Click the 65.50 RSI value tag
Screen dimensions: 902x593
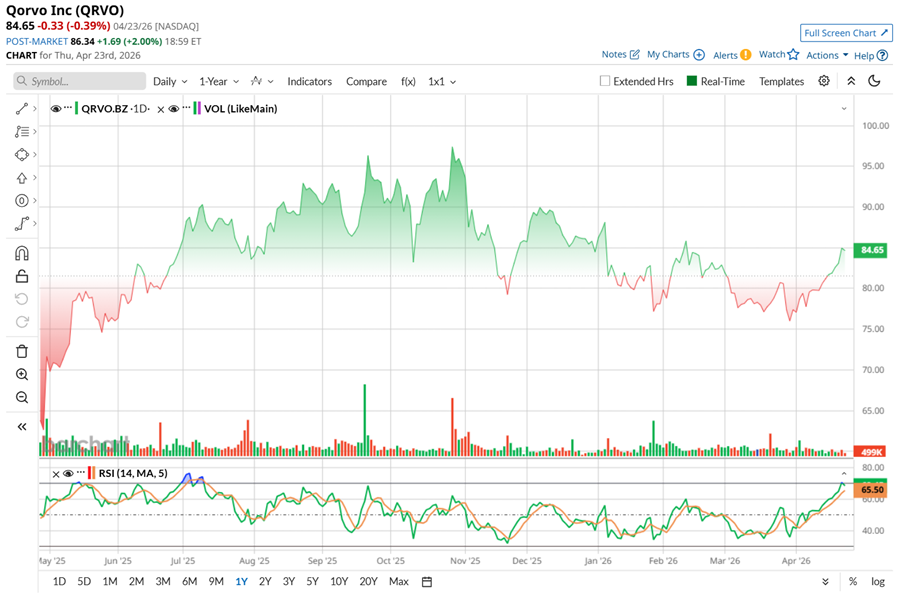pos(871,489)
